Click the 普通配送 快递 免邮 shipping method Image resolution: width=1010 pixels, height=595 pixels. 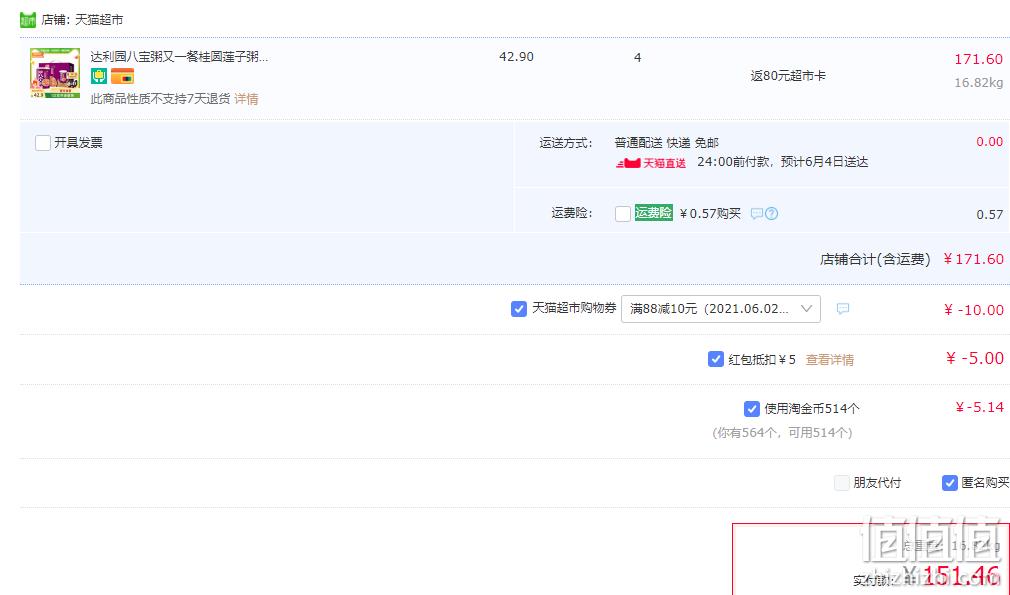pyautogui.click(x=667, y=143)
